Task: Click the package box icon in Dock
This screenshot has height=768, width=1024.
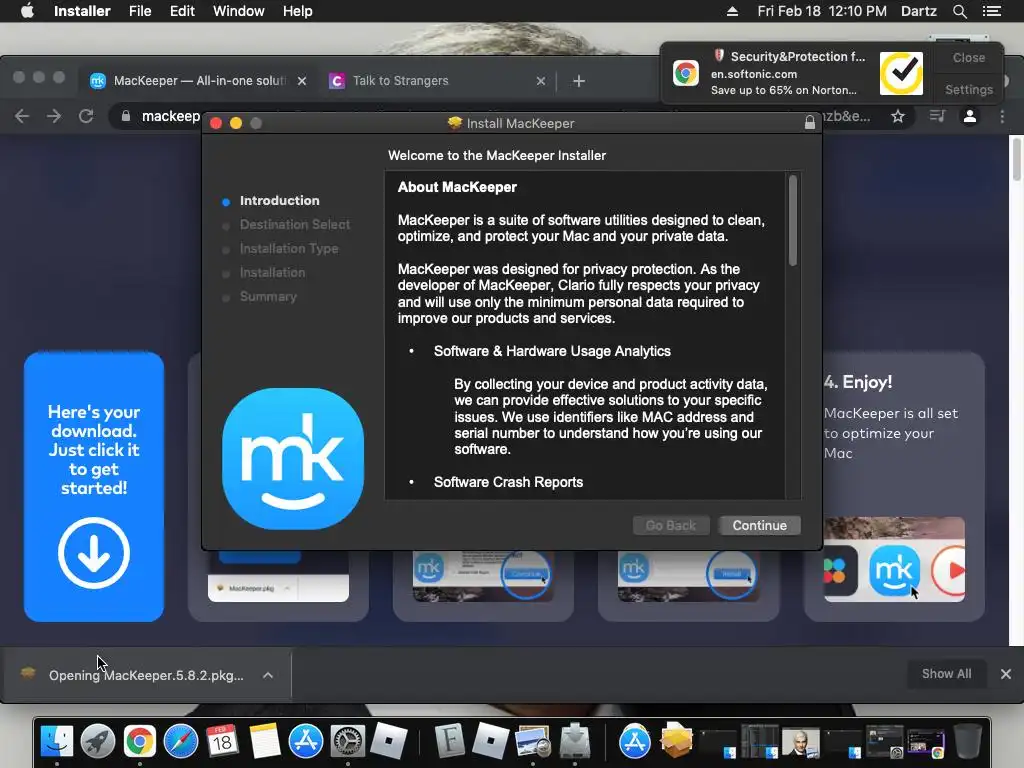Action: coord(677,741)
